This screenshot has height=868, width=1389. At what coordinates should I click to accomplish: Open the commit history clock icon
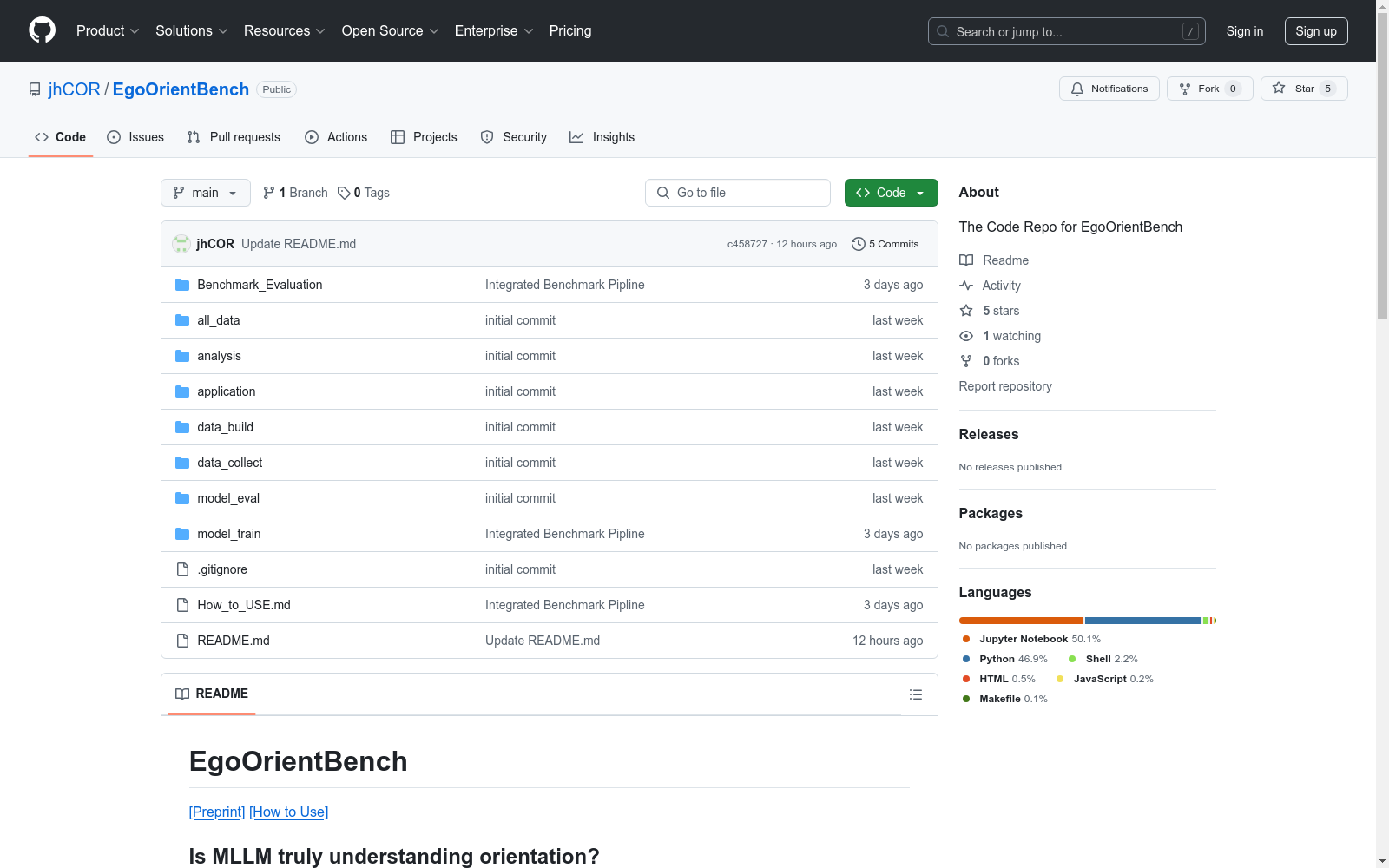[x=859, y=244]
